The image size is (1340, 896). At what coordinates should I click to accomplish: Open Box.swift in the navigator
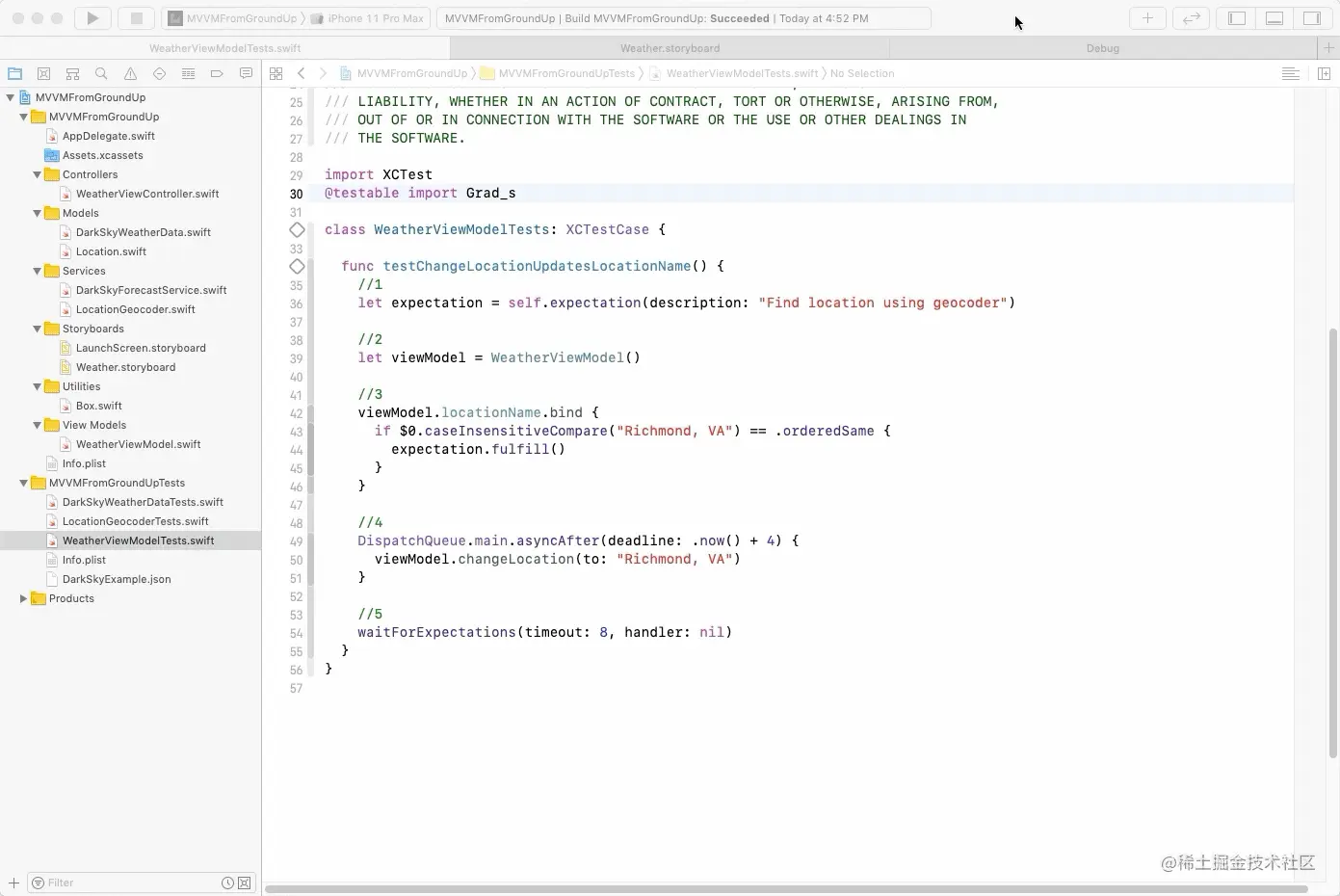(99, 406)
